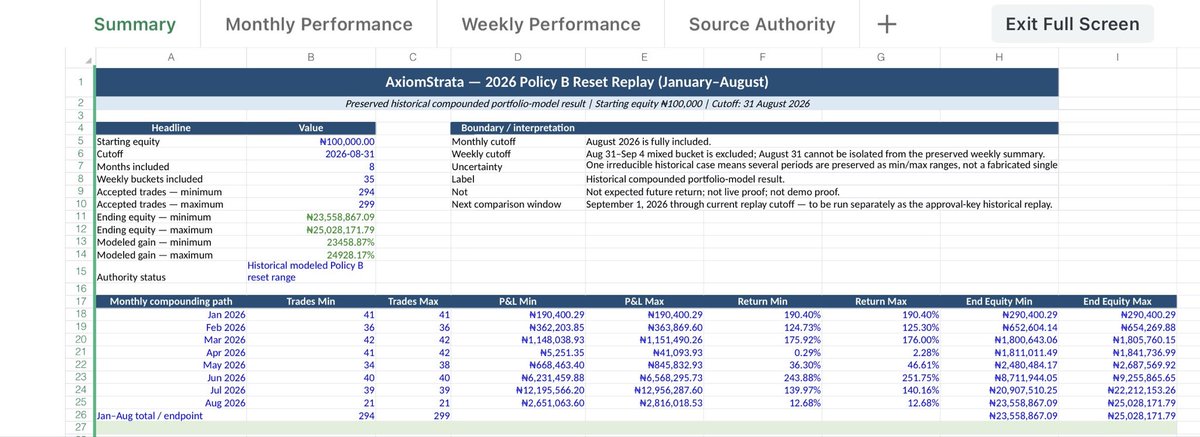The width and height of the screenshot is (1200, 437).
Task: Click the AxiomStrata 2026 Policy B title cell
Action: coord(576,81)
